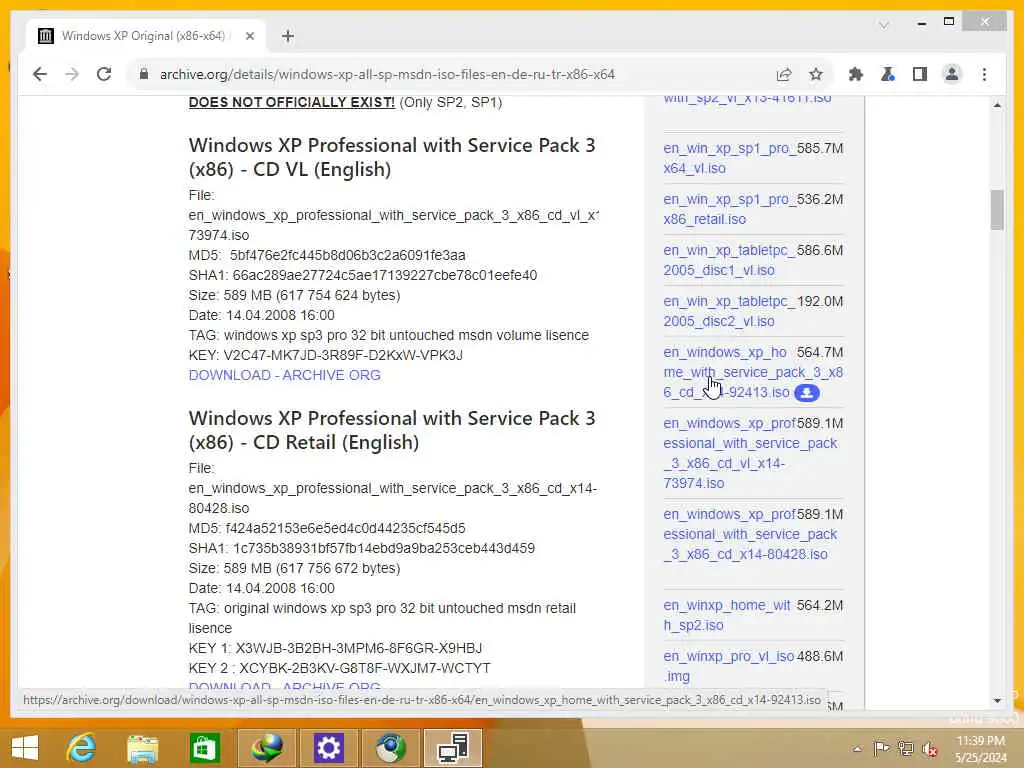The width and height of the screenshot is (1024, 768).
Task: Open Chrome three-dot menu
Action: [x=984, y=74]
